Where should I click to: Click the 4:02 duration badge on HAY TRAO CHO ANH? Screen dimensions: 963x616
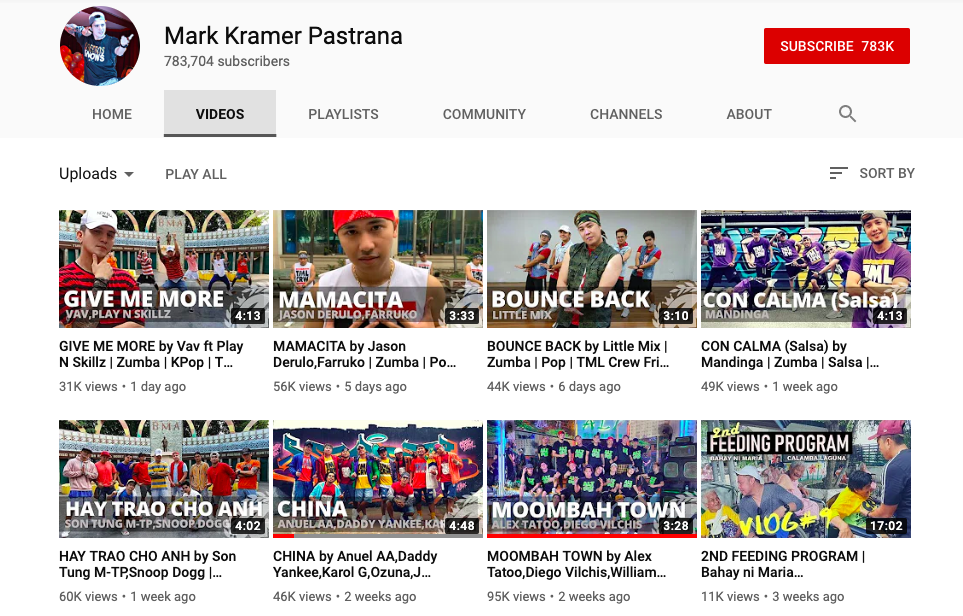tap(248, 526)
